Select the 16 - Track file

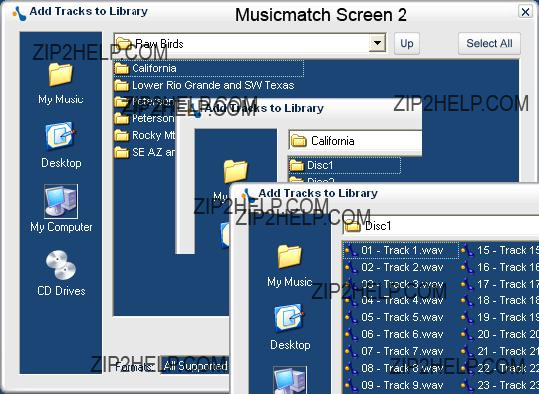tap(499, 267)
